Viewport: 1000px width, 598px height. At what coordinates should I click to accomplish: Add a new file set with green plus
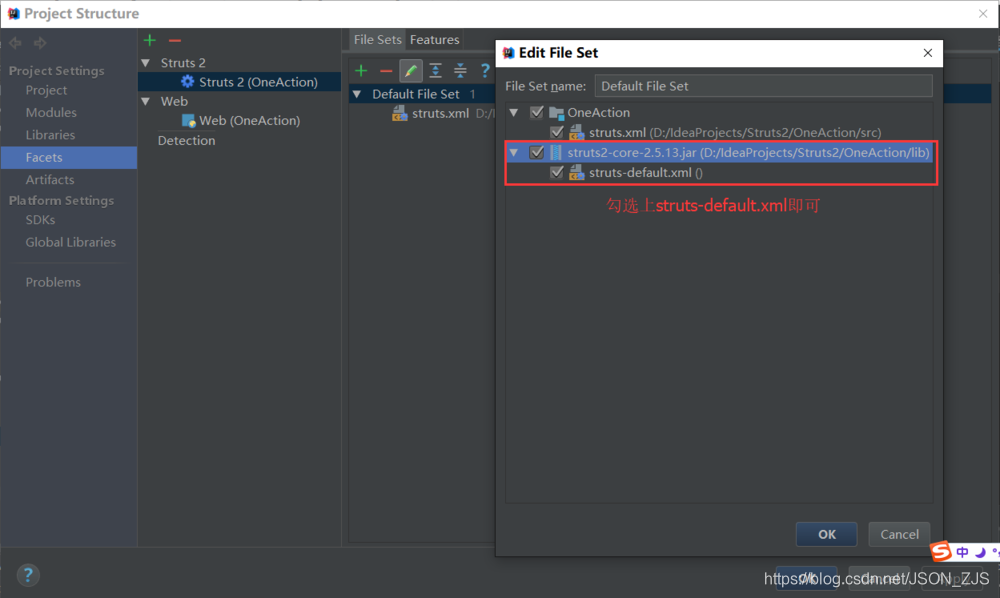point(361,70)
